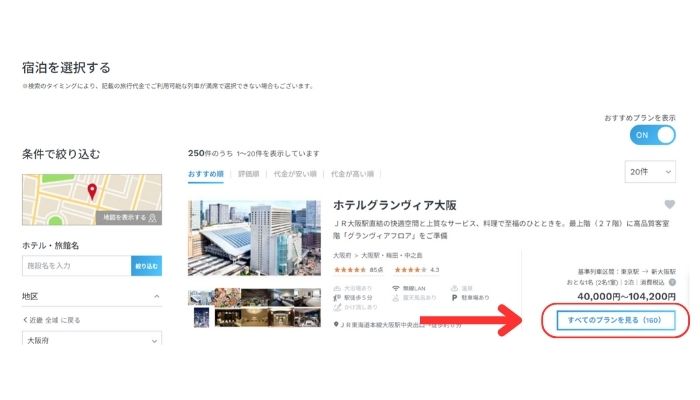
Task: Click the large bath icon beside 大浴場あり
Action: 338,288
